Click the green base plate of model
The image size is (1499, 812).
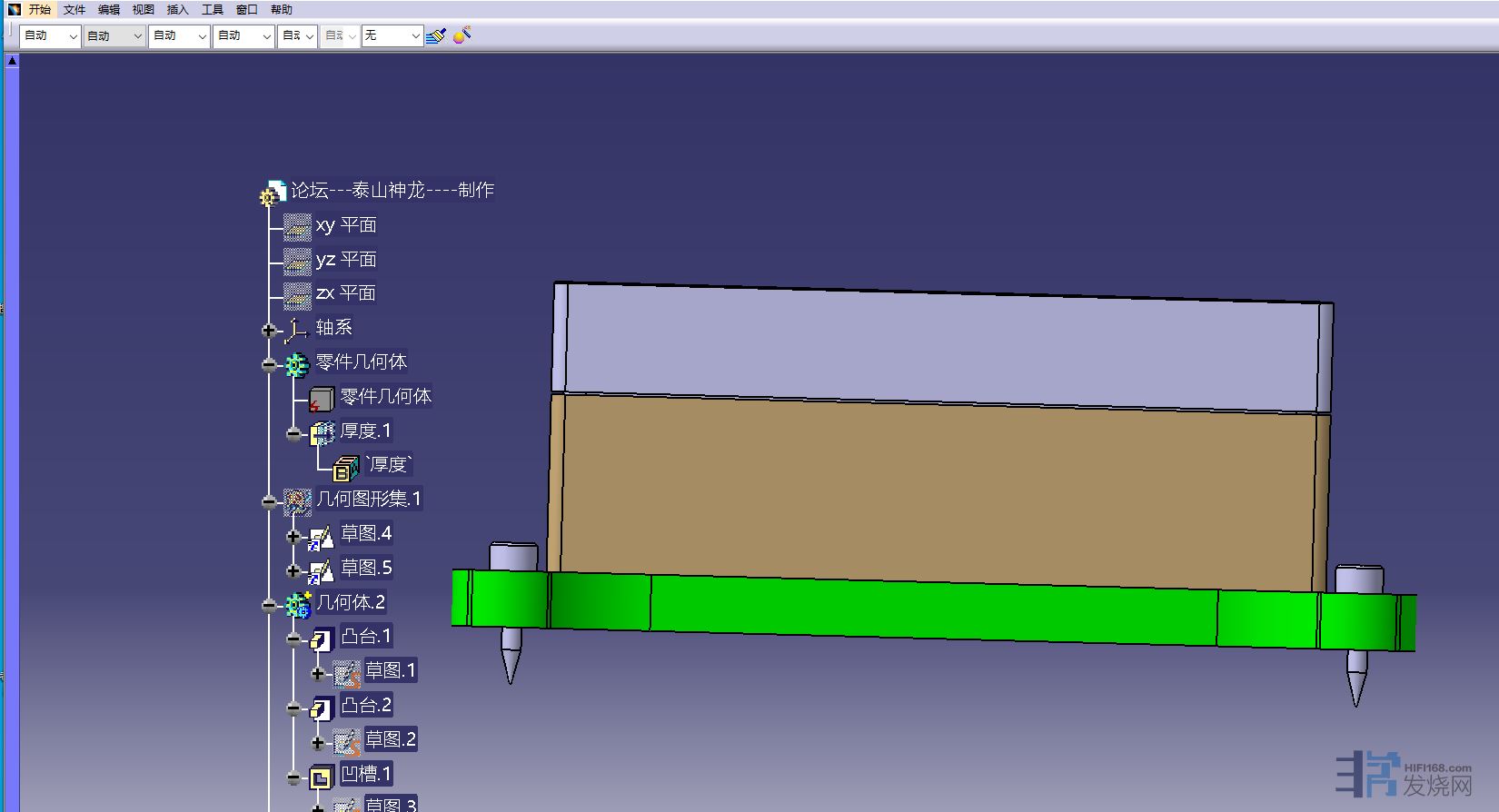point(908,609)
